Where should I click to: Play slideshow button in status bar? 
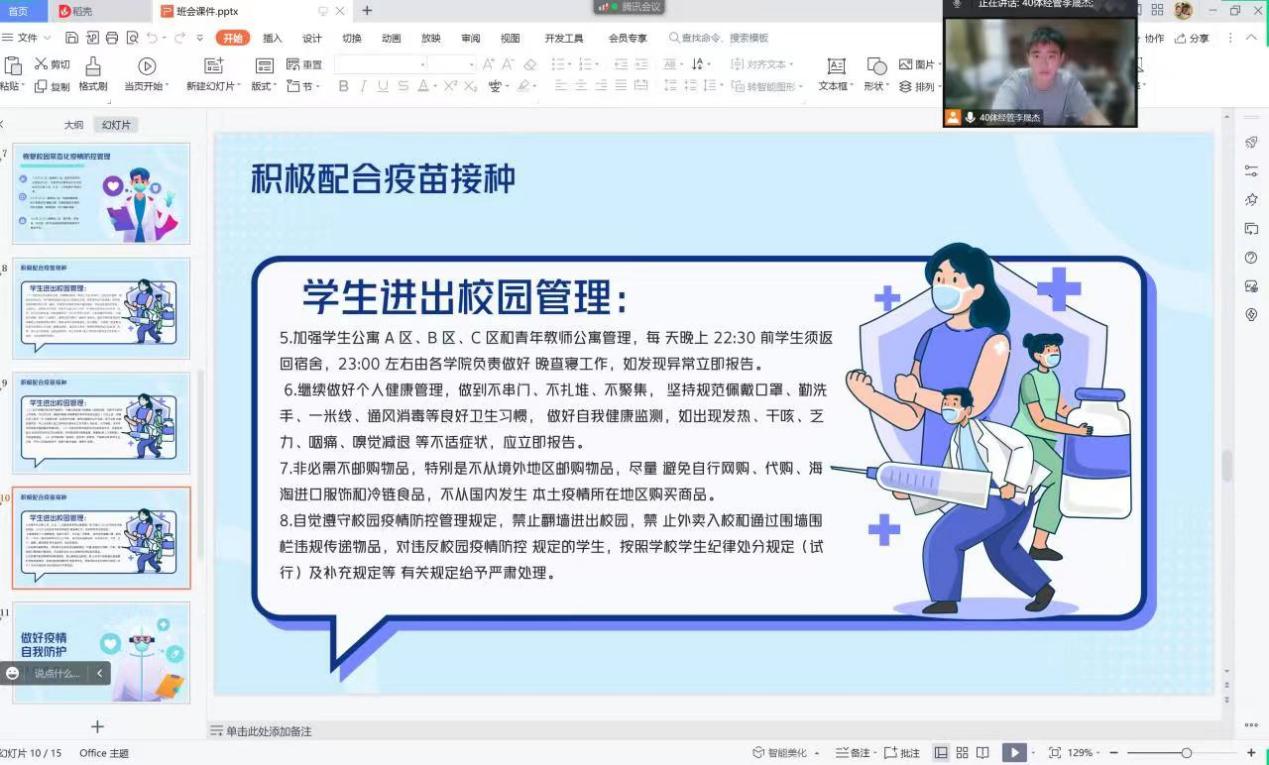pos(1014,753)
